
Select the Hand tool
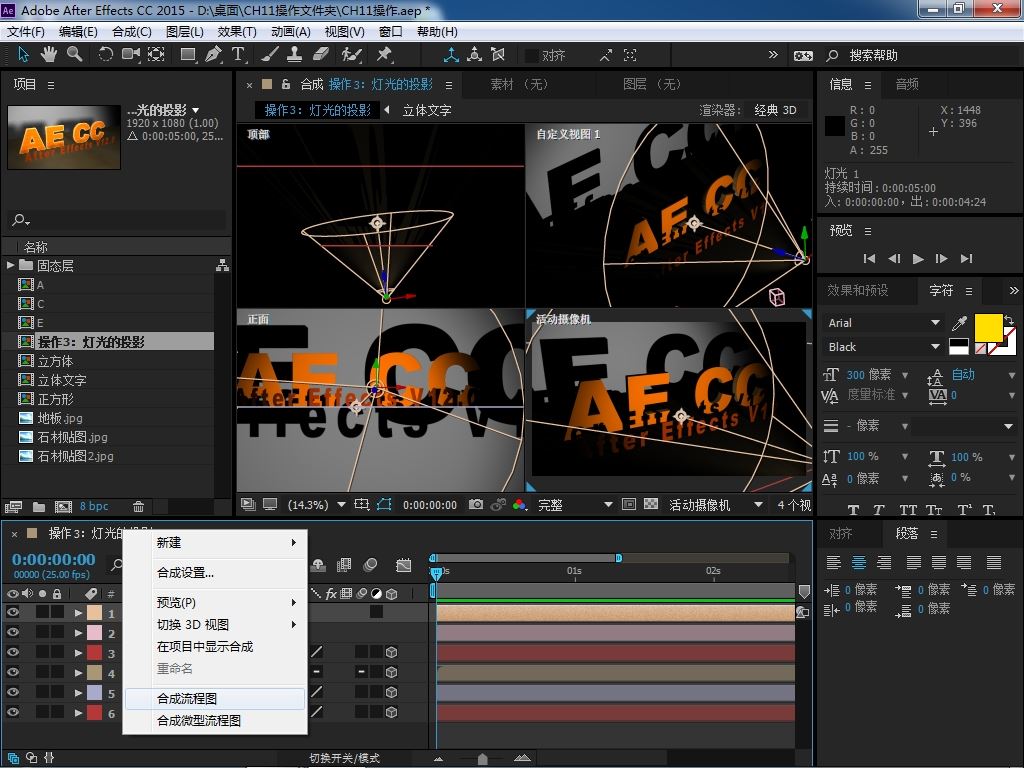tap(48, 55)
